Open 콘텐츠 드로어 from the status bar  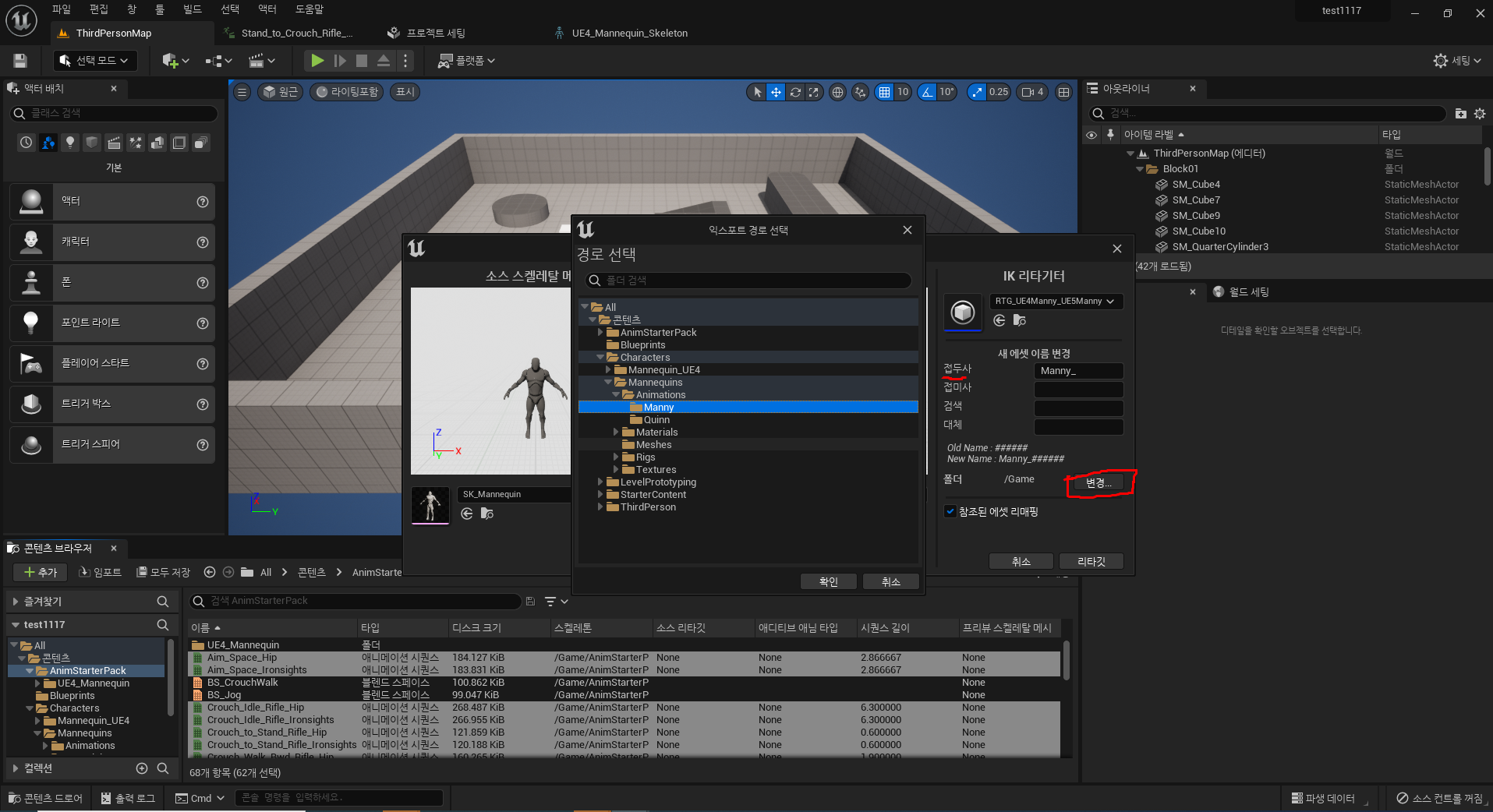46,798
